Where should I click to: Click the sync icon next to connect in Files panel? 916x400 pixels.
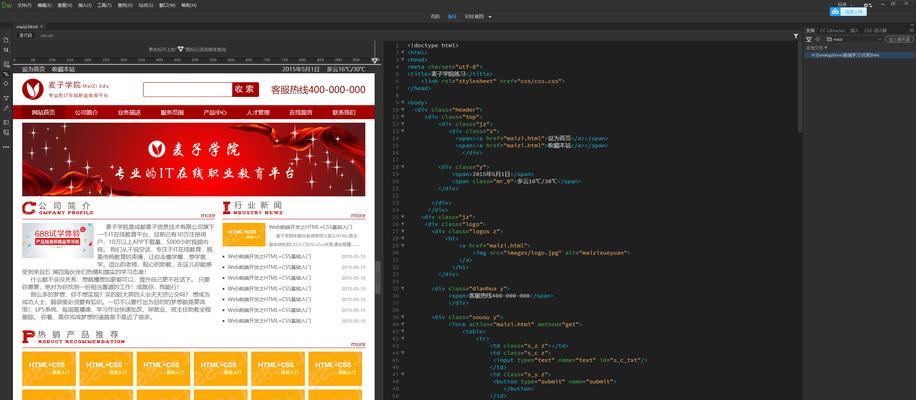tap(817, 39)
